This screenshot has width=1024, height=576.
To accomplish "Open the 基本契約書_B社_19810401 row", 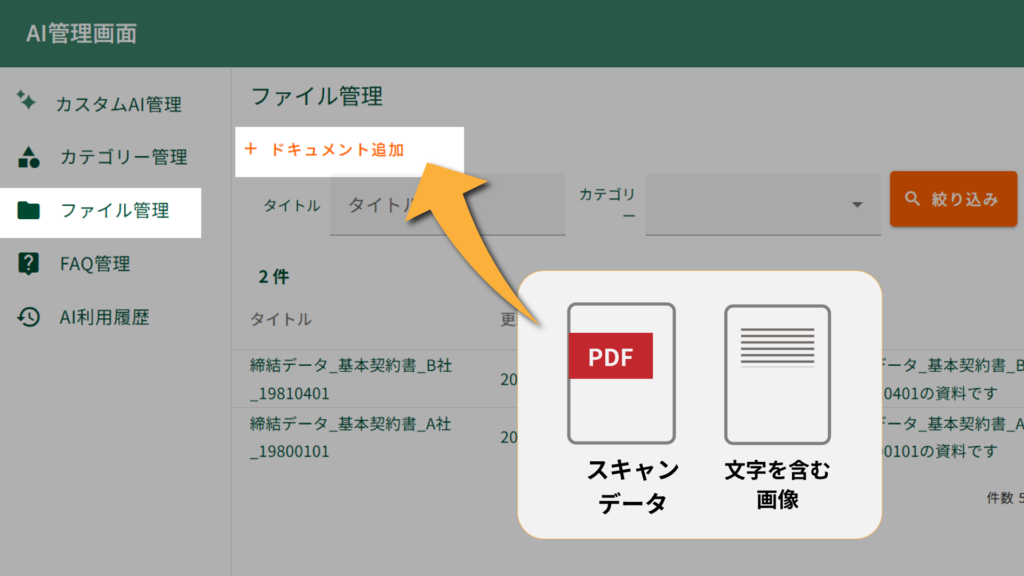I will click(x=350, y=379).
